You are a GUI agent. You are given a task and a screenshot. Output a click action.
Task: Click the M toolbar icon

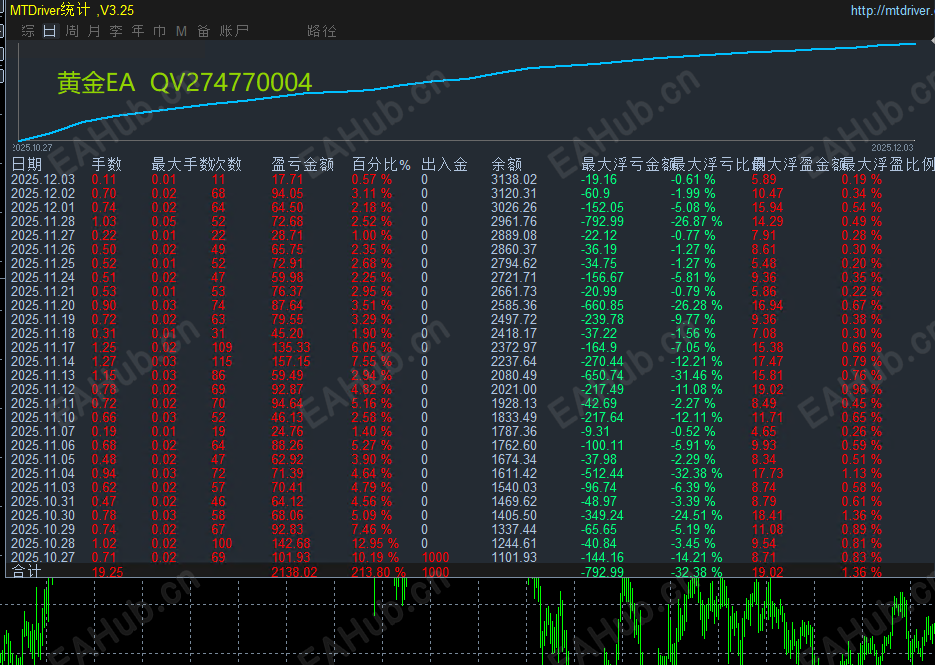click(x=181, y=31)
